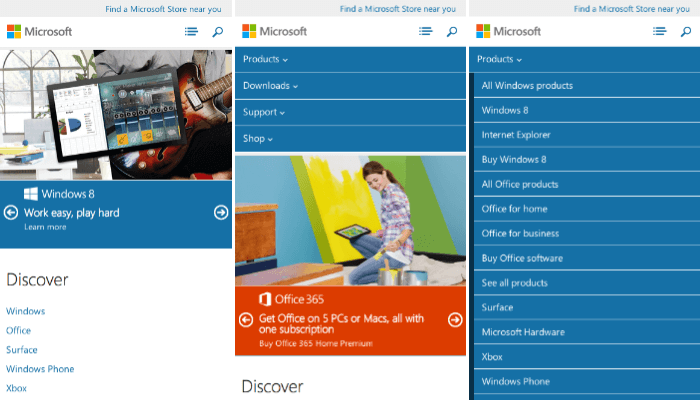The height and width of the screenshot is (400, 700).
Task: Click Buy Office 365 Home Premium link
Action: [x=316, y=343]
